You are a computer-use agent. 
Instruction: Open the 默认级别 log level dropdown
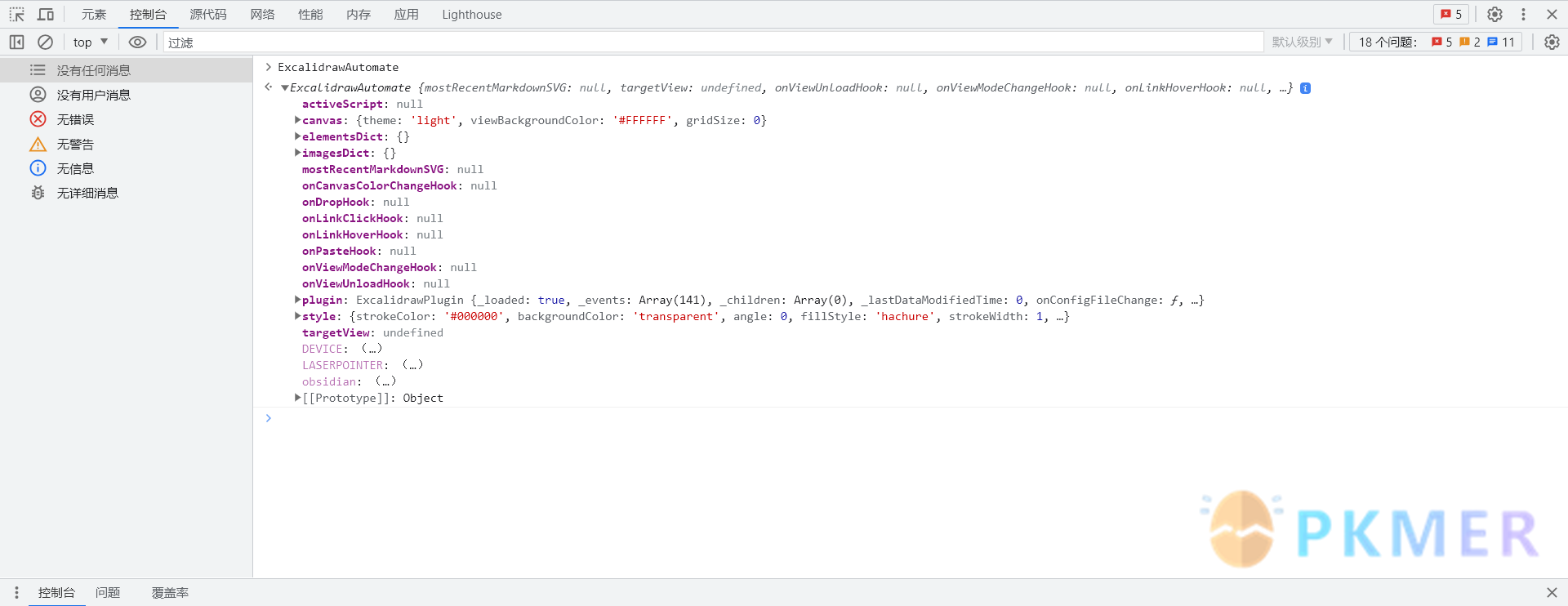[1302, 42]
